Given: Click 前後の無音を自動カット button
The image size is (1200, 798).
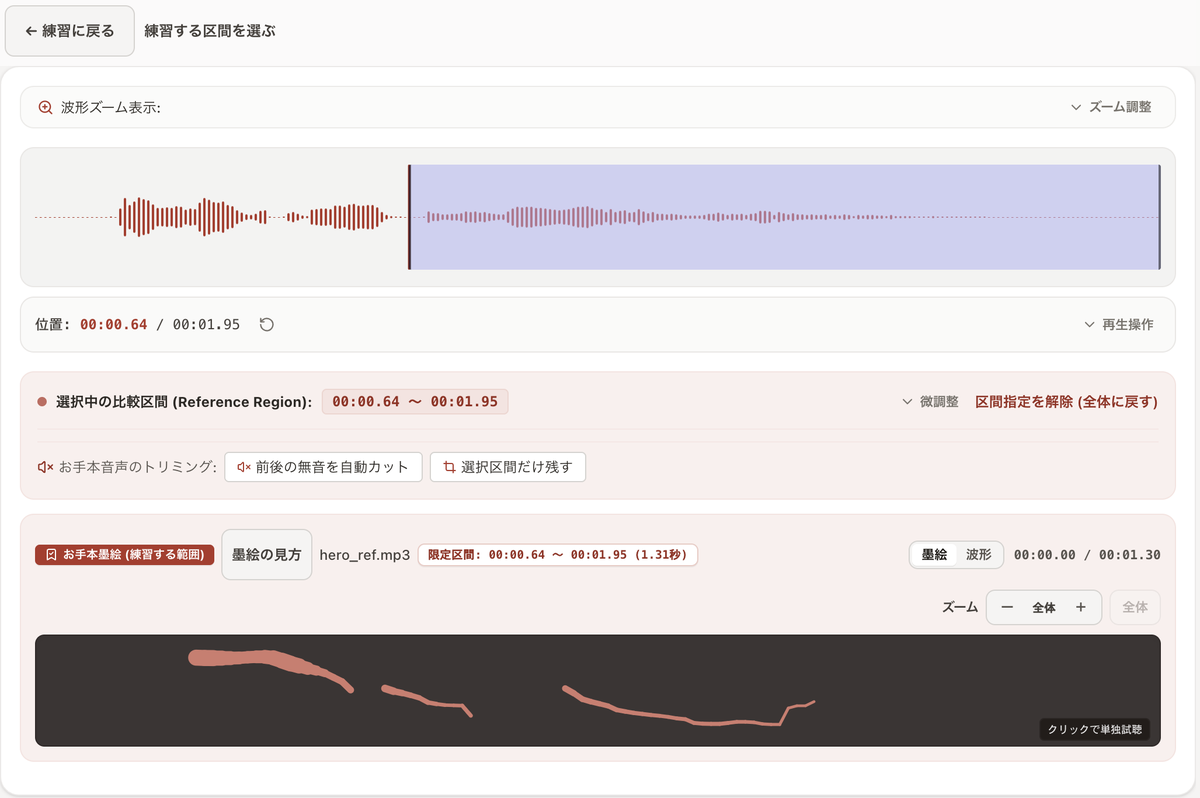Looking at the screenshot, I should click(x=323, y=467).
